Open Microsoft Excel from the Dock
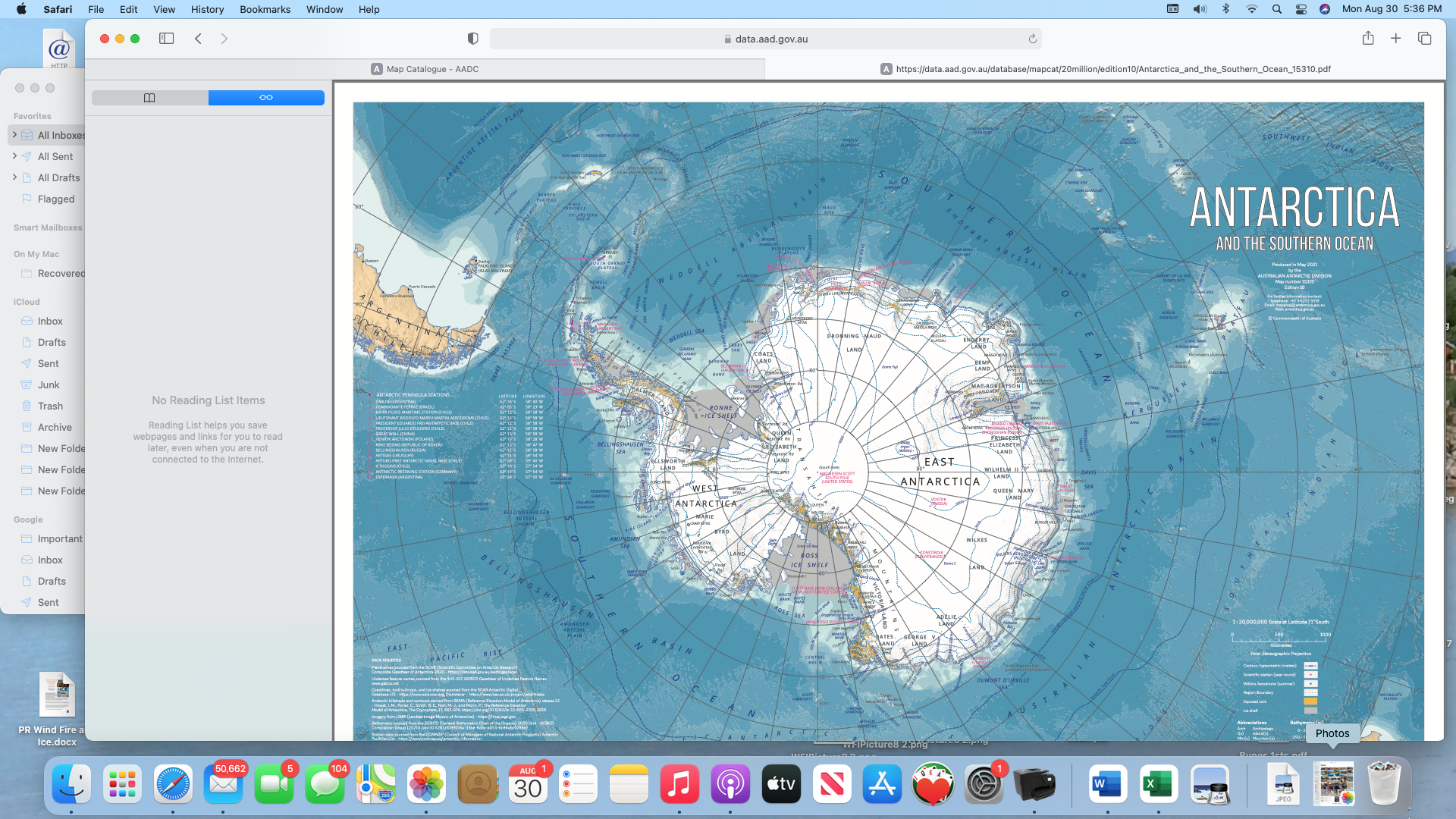 1158,784
